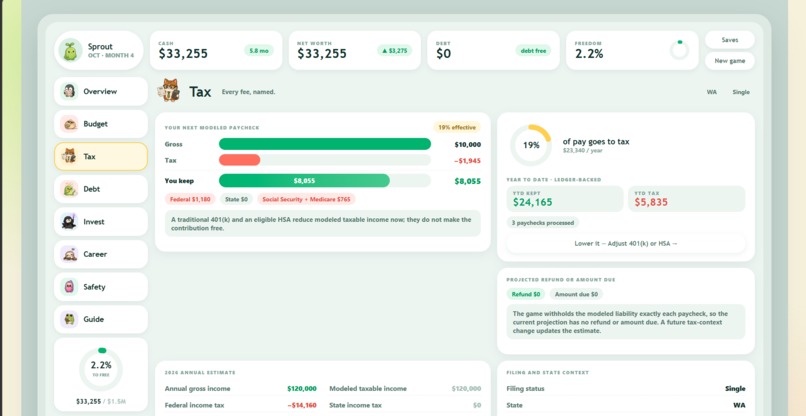Click the Annual gross income $120,000 value
This screenshot has width=806, height=416.
[x=302, y=389]
